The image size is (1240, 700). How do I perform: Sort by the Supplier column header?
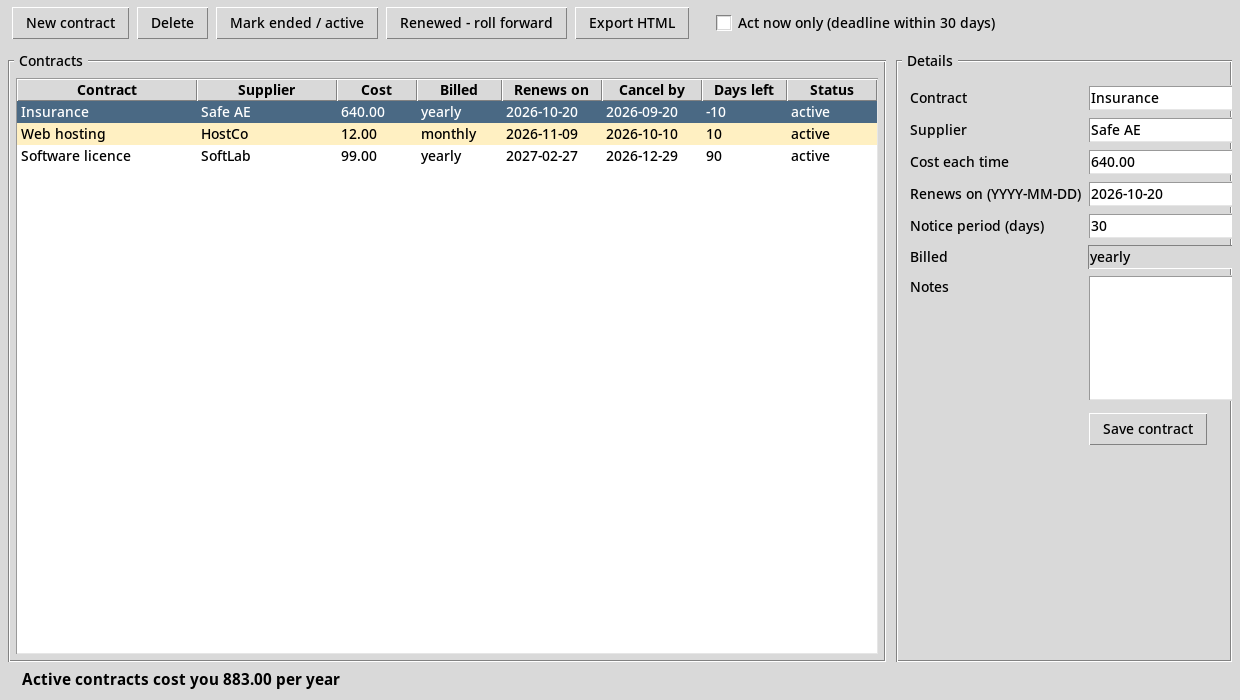pyautogui.click(x=267, y=90)
